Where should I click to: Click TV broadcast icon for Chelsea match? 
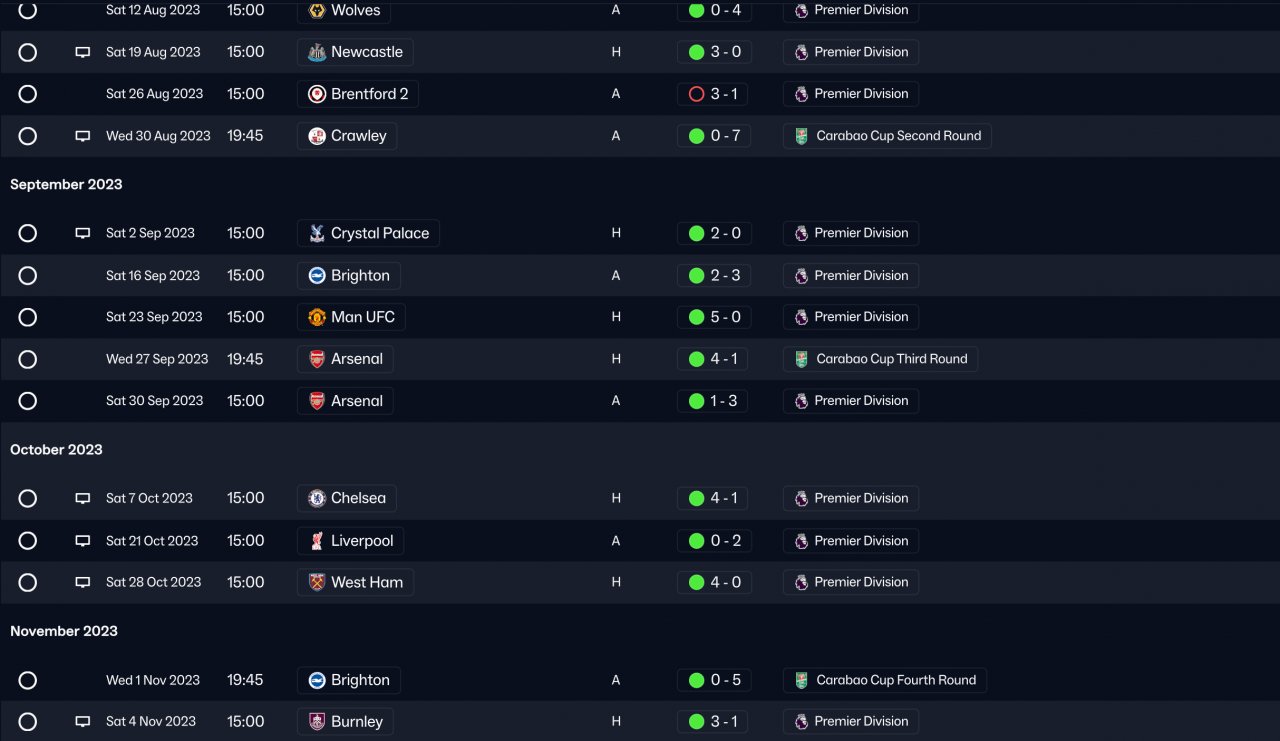pos(83,498)
